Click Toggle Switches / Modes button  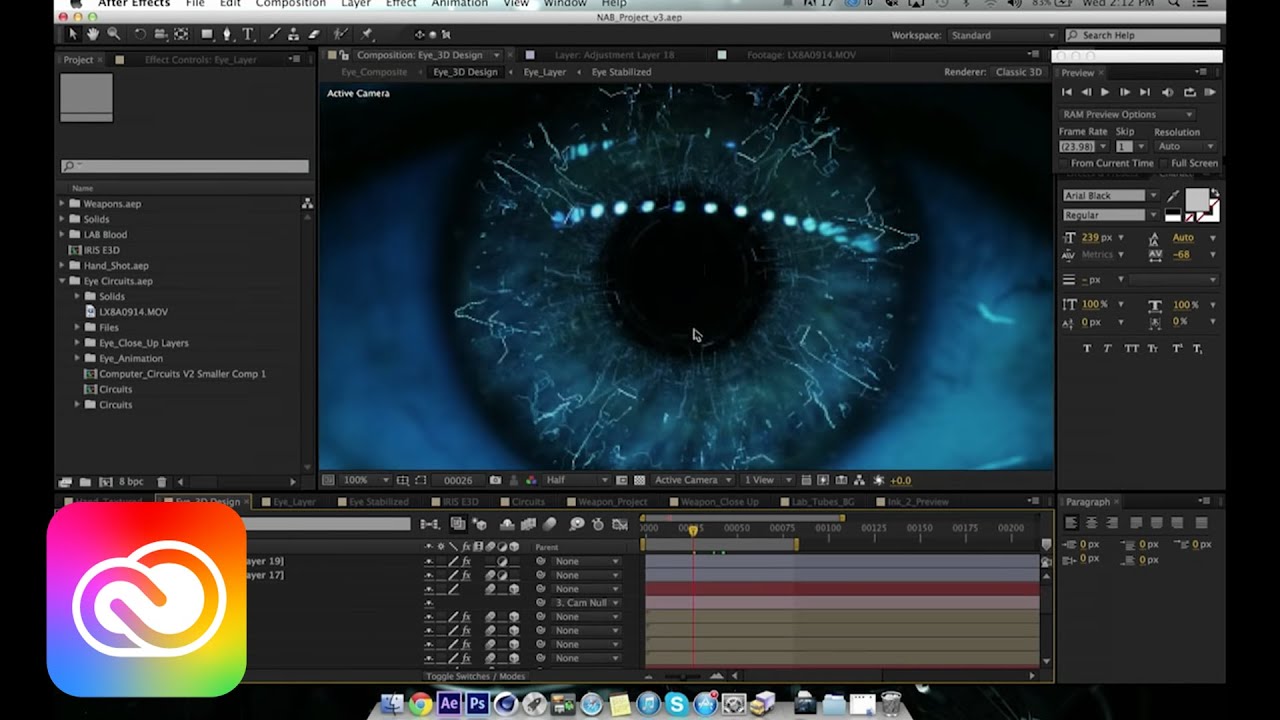pos(475,676)
